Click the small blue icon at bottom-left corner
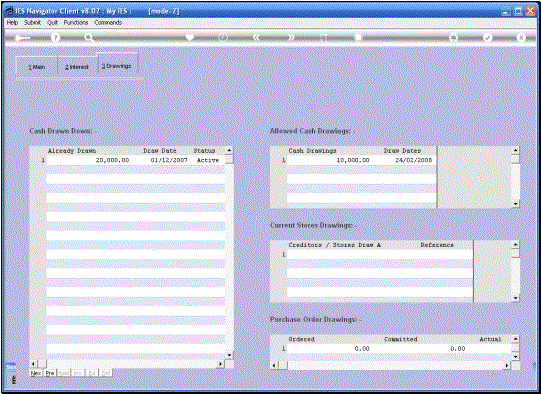 (11, 367)
